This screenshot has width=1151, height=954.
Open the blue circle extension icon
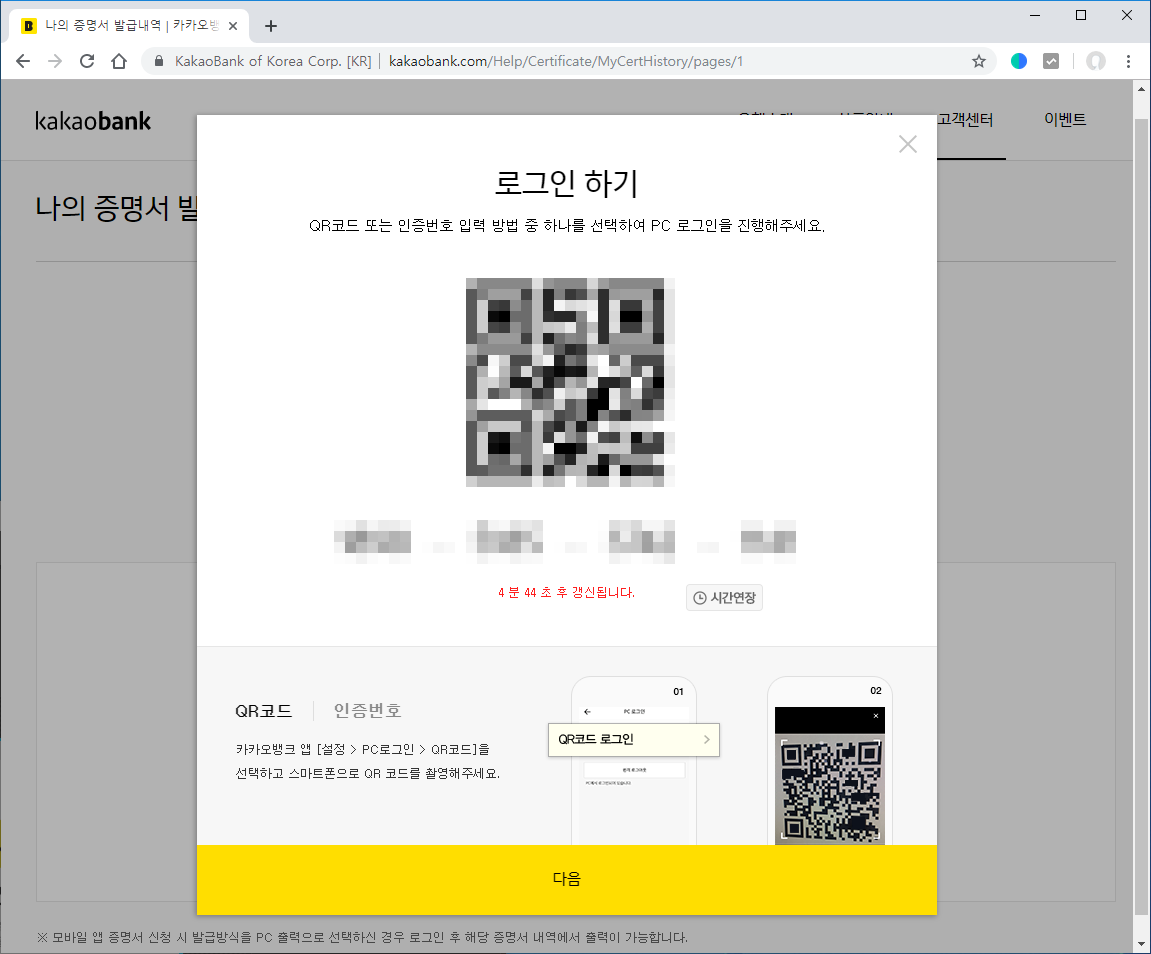1019,61
